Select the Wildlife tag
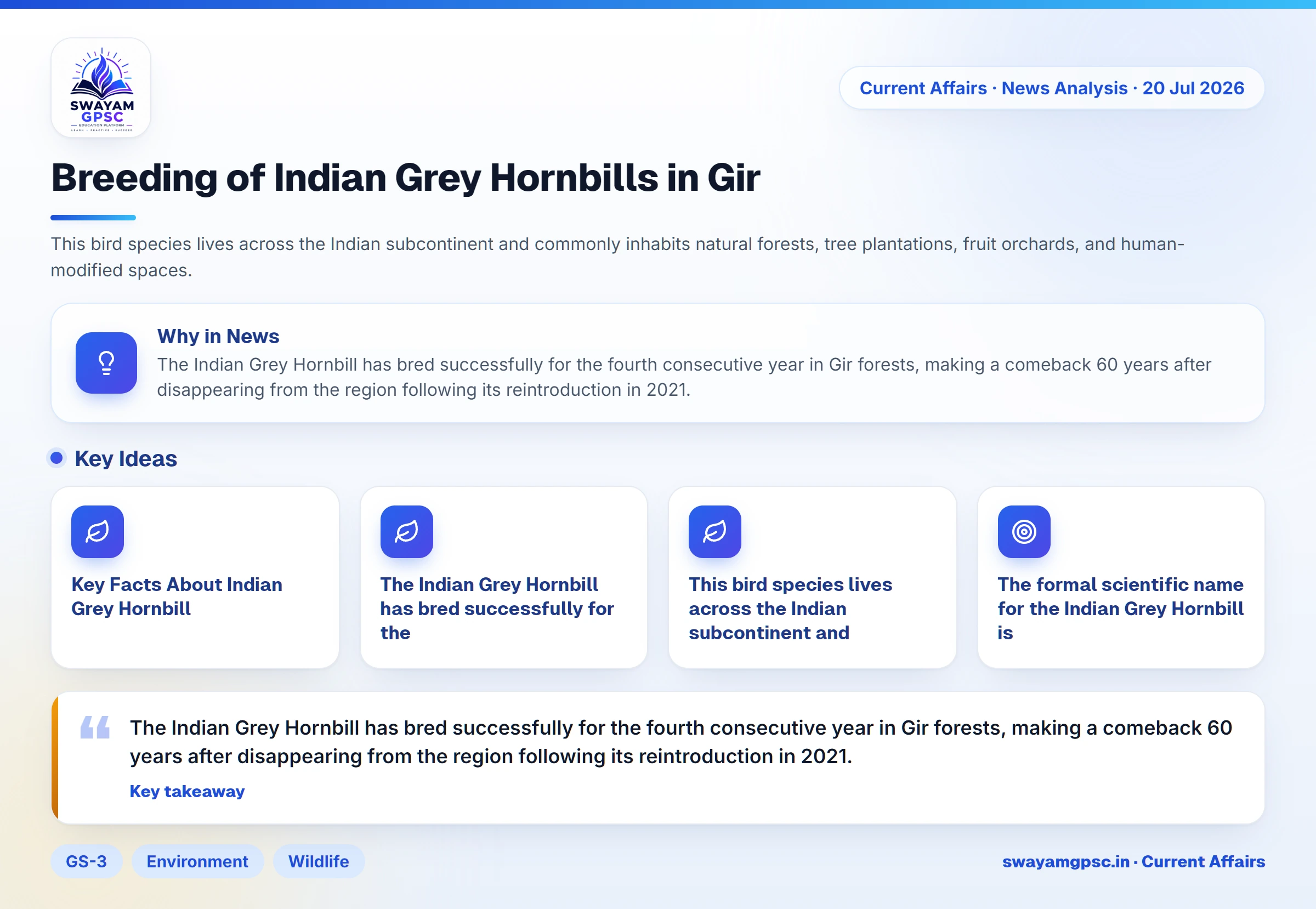1316x909 pixels. [x=319, y=861]
